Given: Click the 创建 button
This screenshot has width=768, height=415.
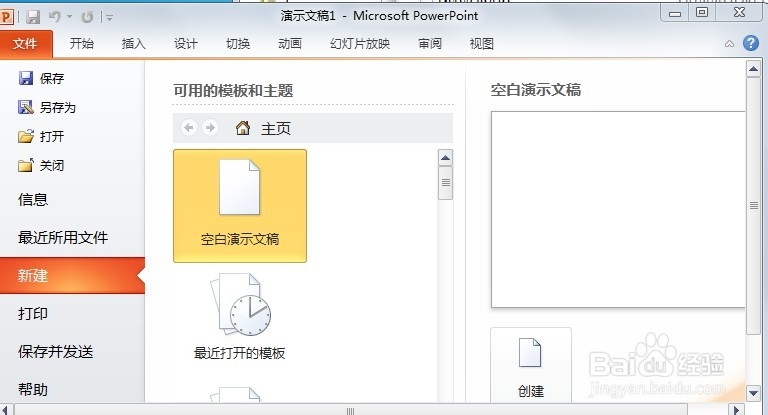Looking at the screenshot, I should 531,365.
